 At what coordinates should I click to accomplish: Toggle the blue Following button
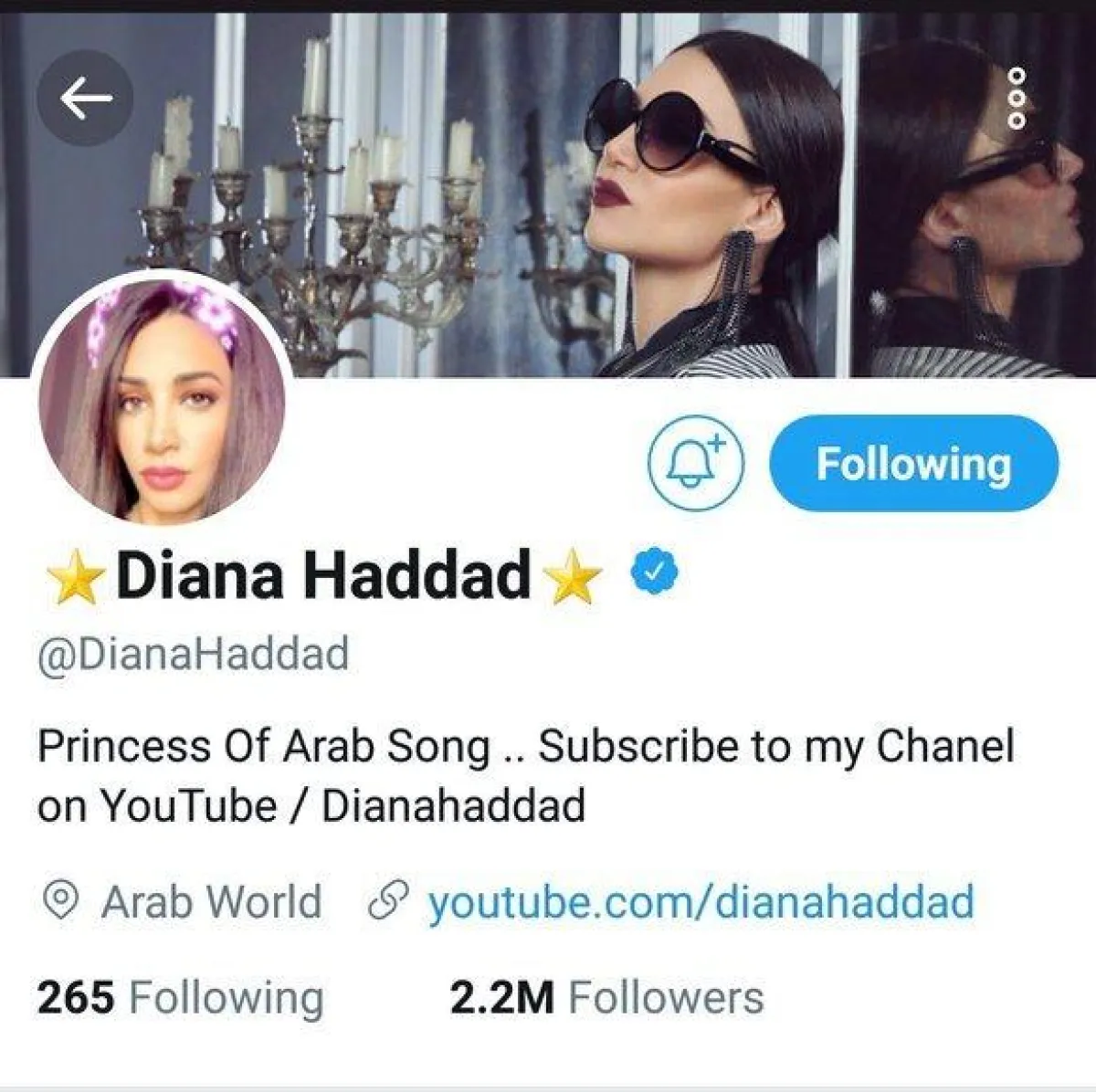click(914, 463)
